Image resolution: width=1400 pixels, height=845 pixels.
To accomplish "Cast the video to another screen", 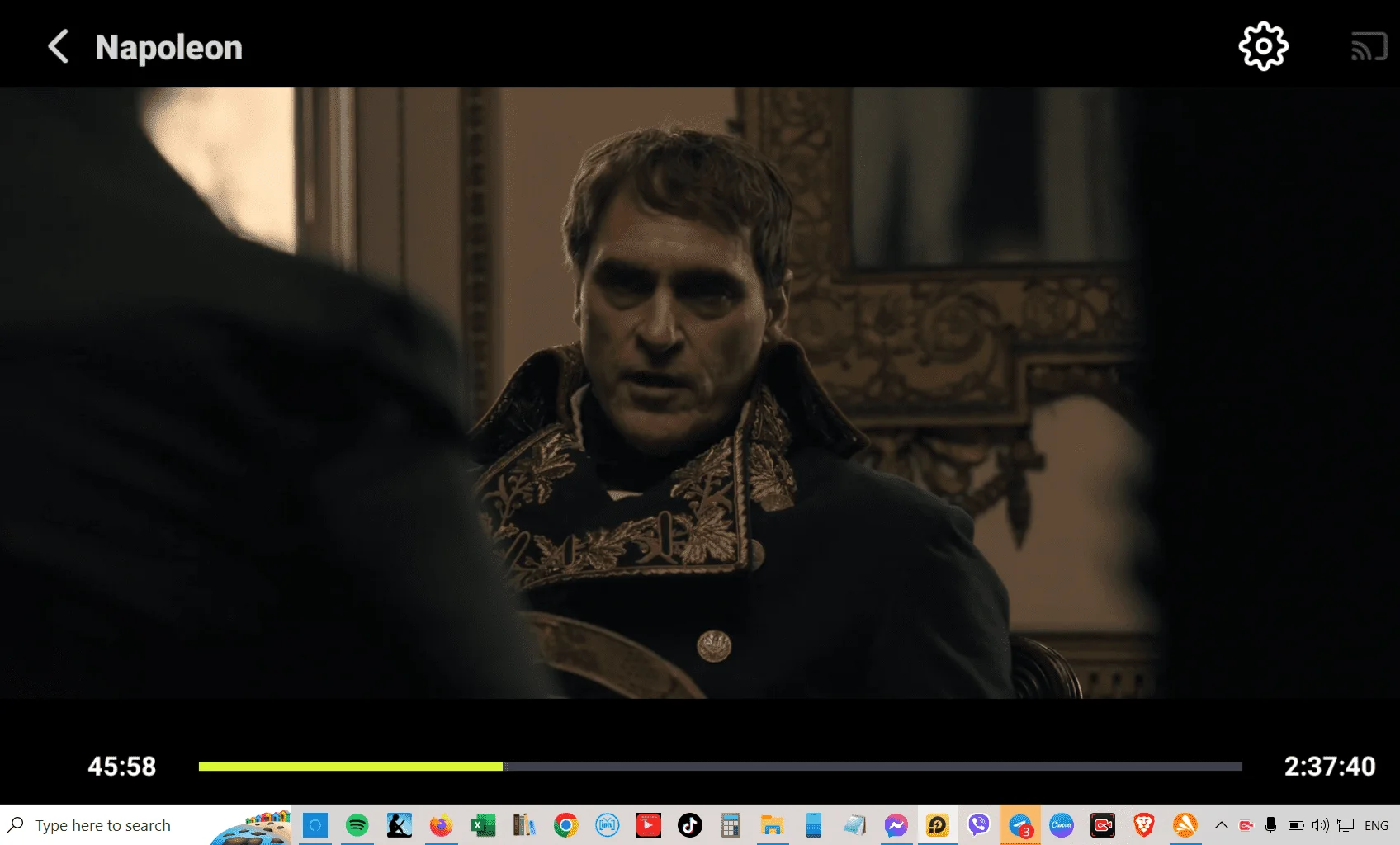I will (x=1369, y=47).
